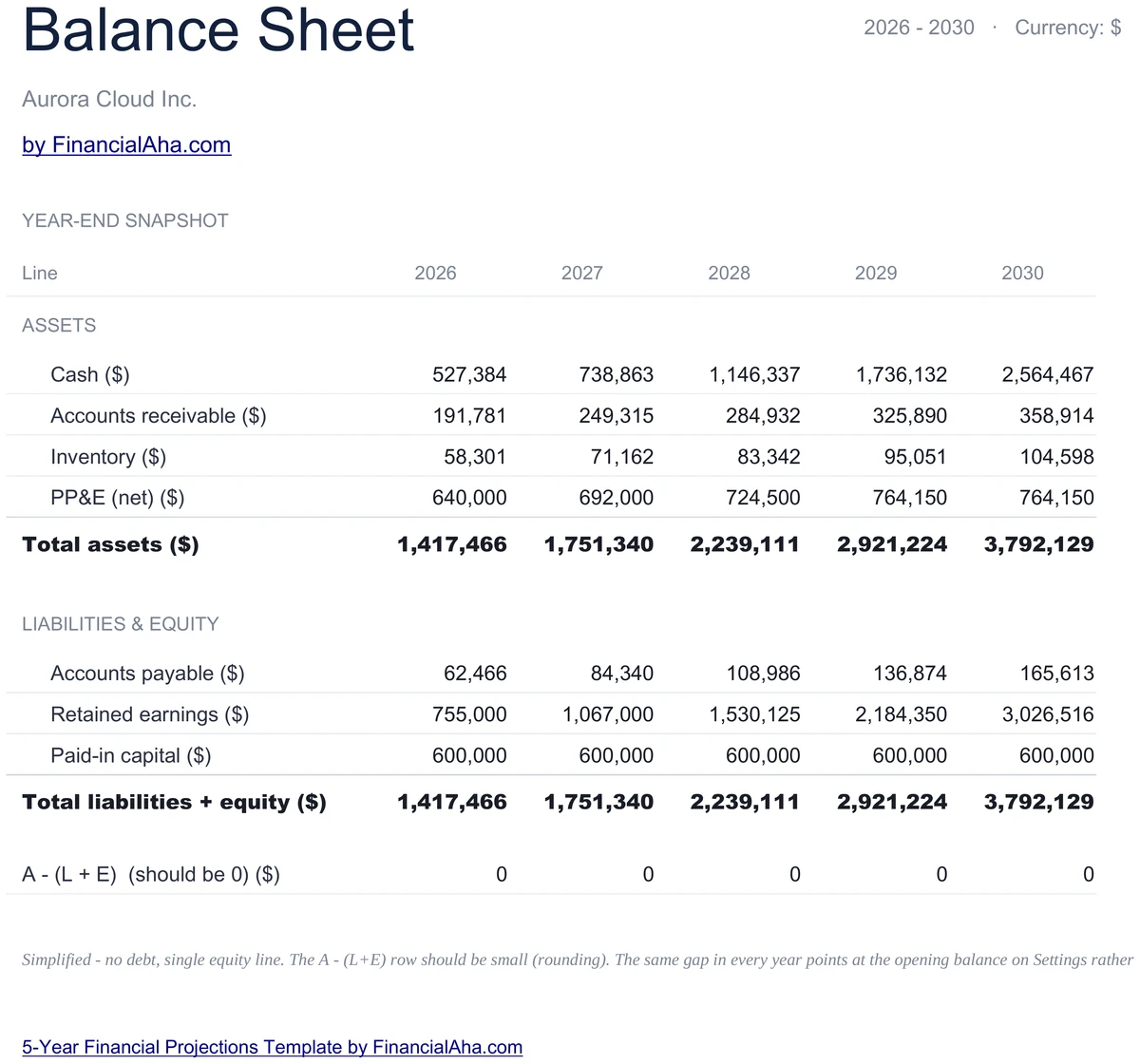Select Inventory value 71,162
The image size is (1140, 1064).
[x=622, y=457]
